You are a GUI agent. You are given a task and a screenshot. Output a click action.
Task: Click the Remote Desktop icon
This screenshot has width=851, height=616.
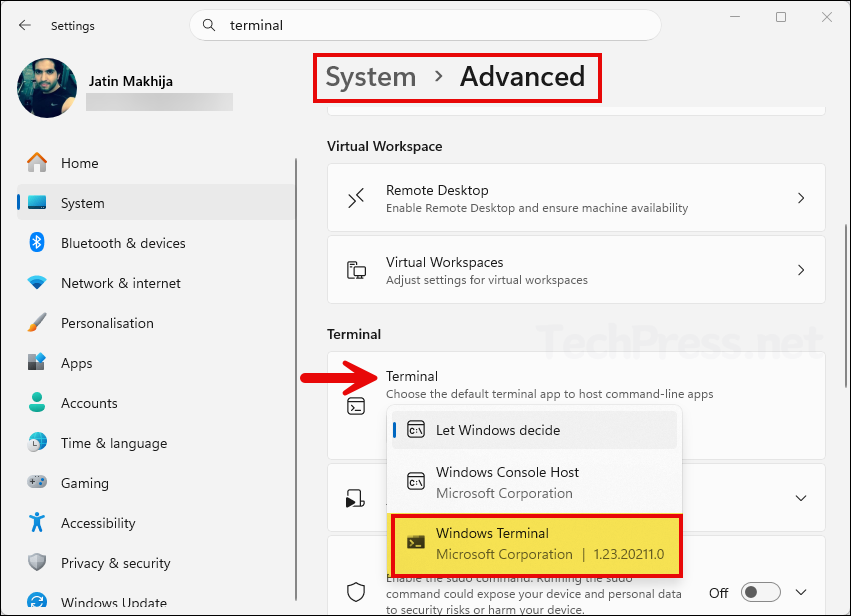click(356, 197)
